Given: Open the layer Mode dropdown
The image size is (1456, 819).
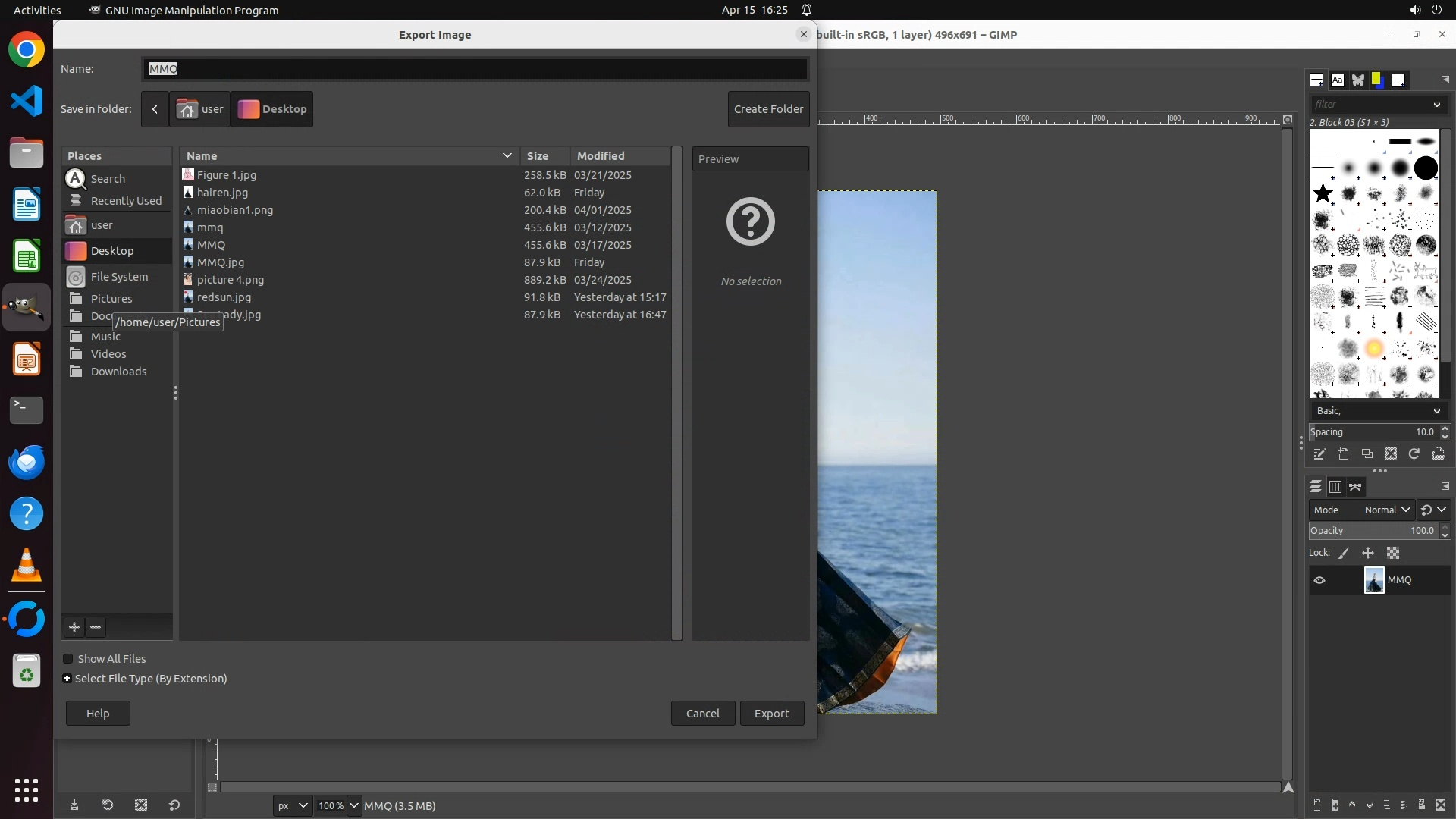Looking at the screenshot, I should click(1386, 510).
